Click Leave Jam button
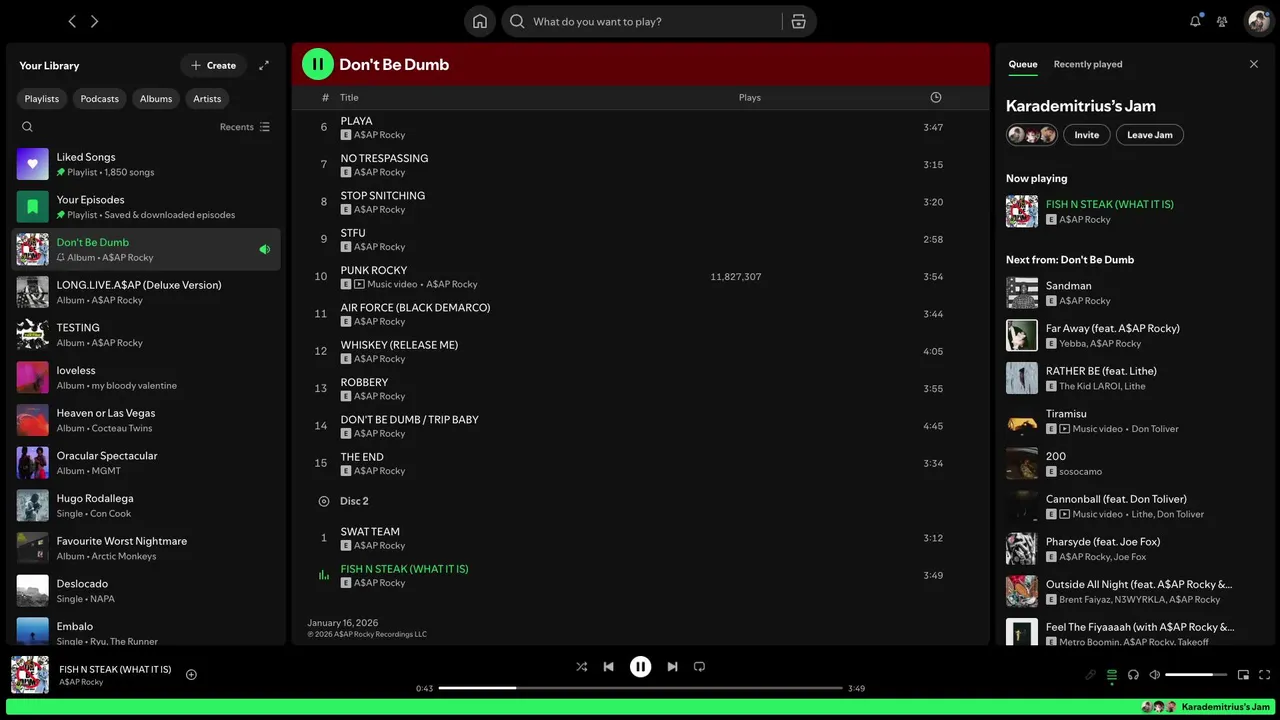 coord(1150,135)
